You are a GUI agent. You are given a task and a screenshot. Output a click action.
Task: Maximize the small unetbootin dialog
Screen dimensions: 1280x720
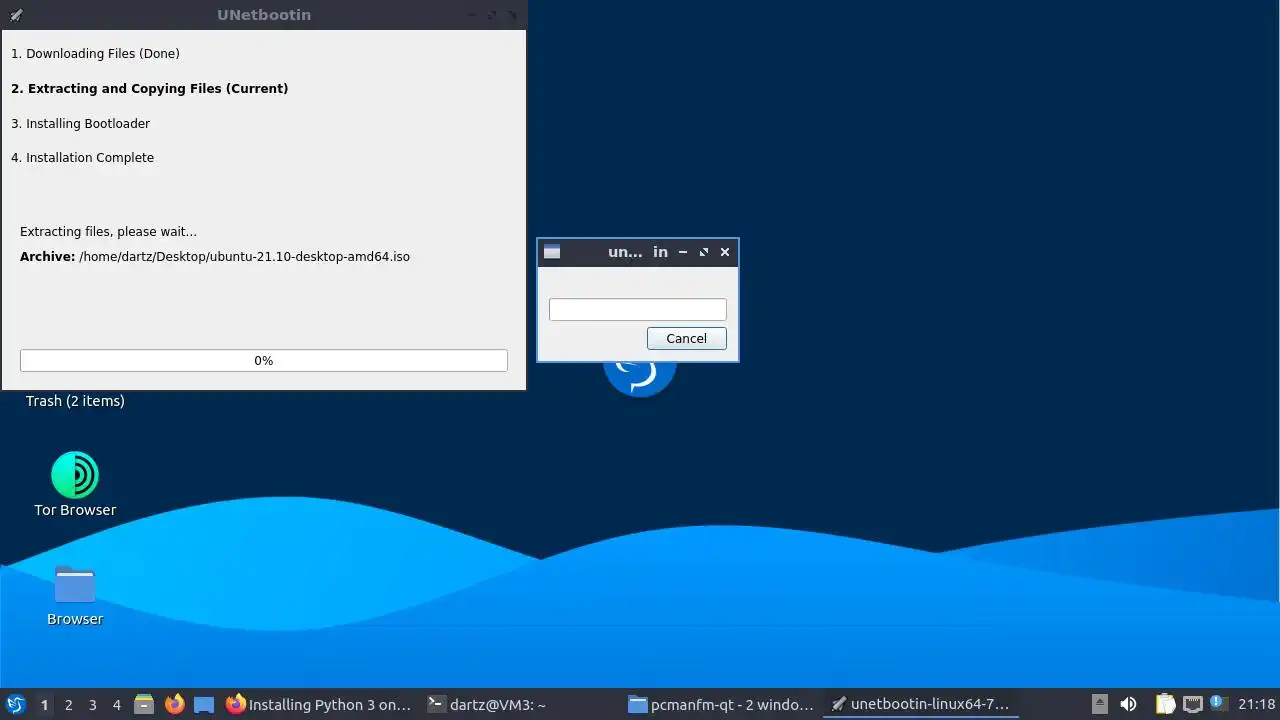(x=704, y=252)
